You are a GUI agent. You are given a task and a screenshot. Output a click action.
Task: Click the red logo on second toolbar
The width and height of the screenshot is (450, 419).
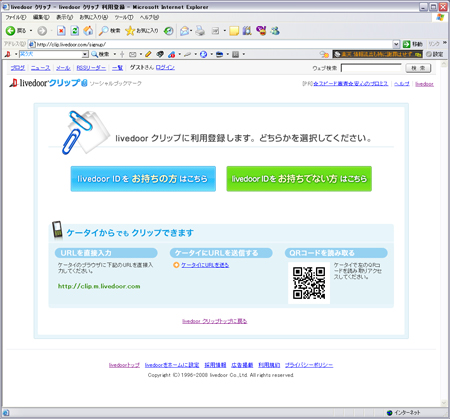(8, 54)
